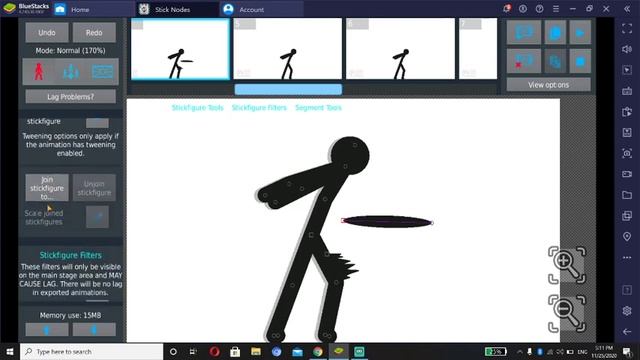The height and width of the screenshot is (360, 640).
Task: Click the delete frame icon with red X
Action: 524,61
